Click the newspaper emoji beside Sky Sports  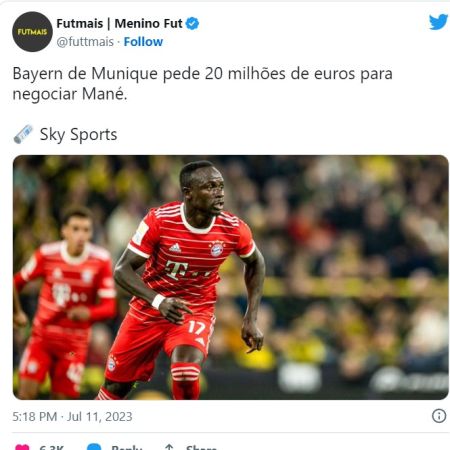point(23,134)
